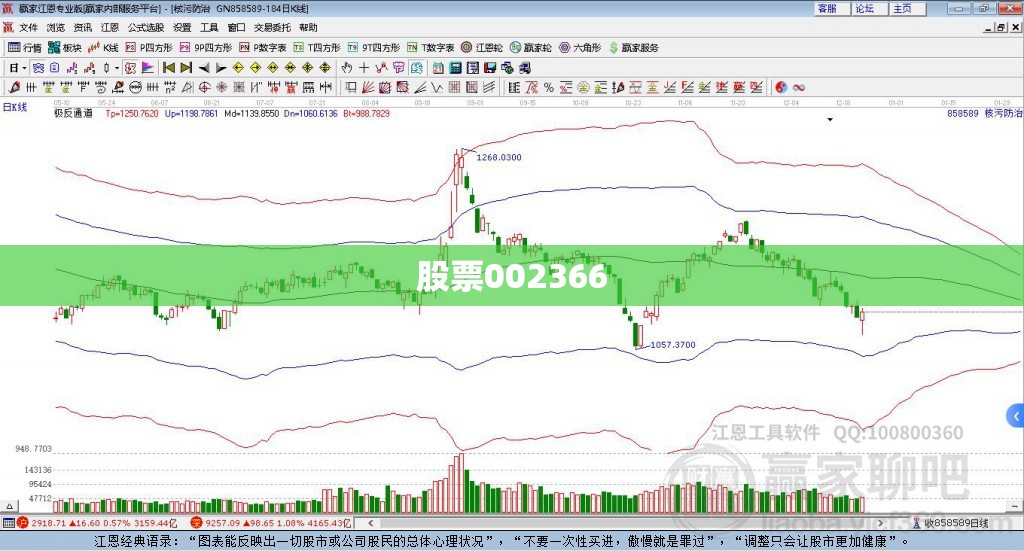
Task: Open the 行情 market quotes view
Action: tap(24, 48)
